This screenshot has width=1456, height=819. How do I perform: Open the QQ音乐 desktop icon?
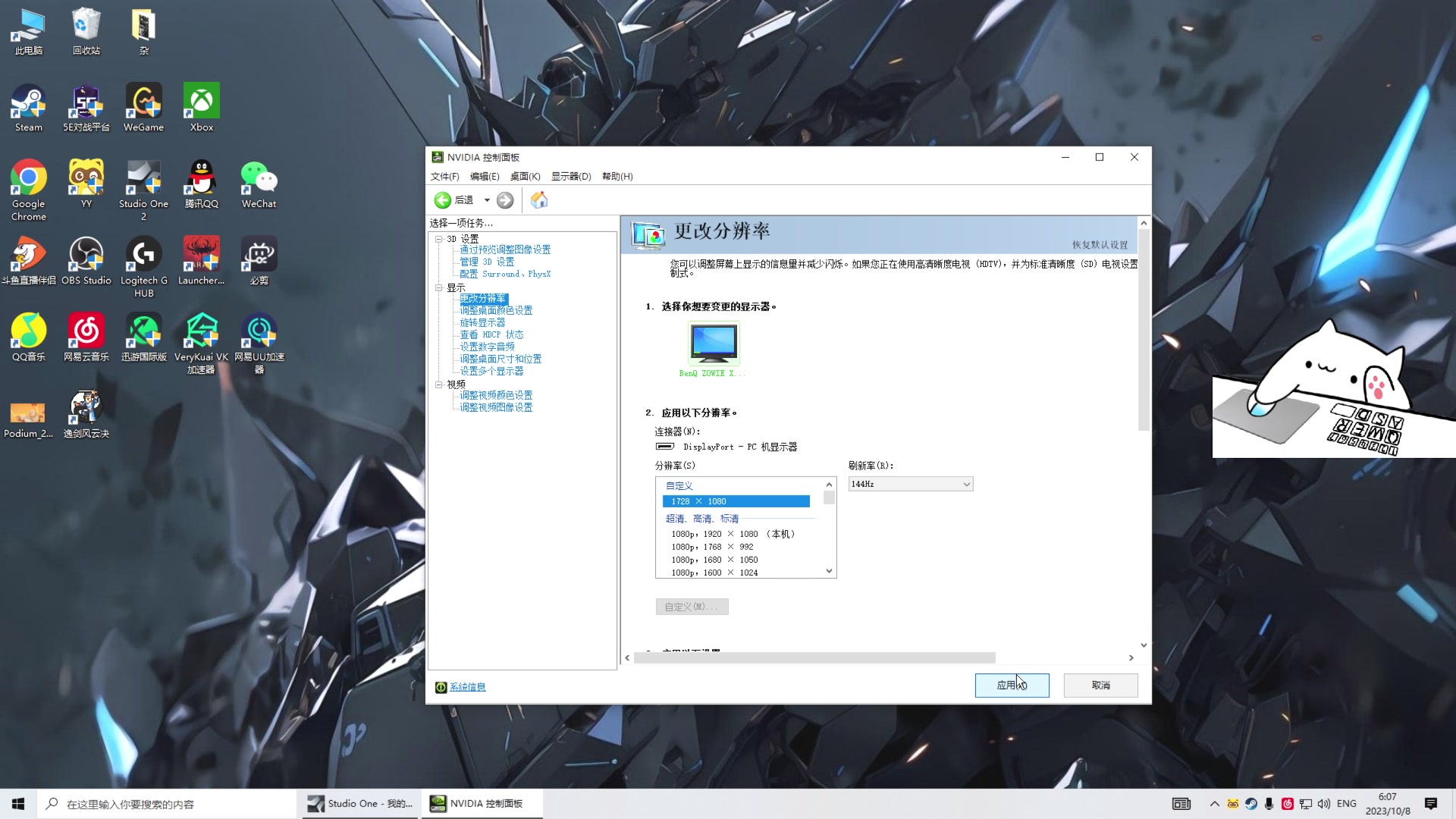(x=29, y=337)
